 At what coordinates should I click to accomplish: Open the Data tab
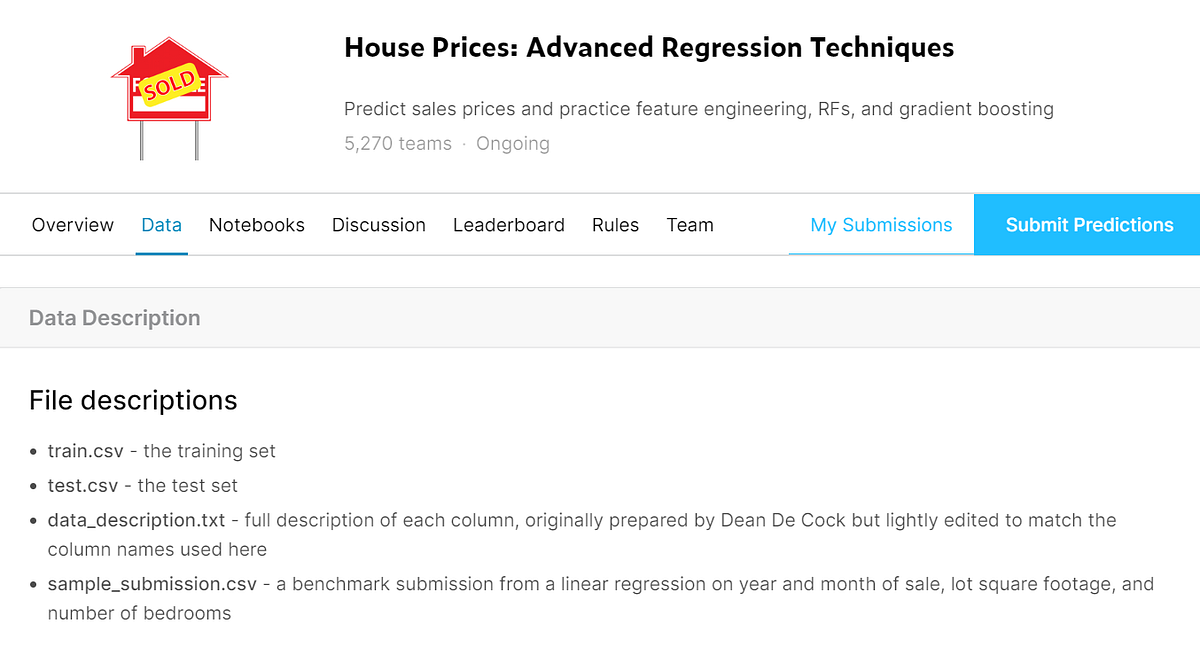click(x=161, y=225)
